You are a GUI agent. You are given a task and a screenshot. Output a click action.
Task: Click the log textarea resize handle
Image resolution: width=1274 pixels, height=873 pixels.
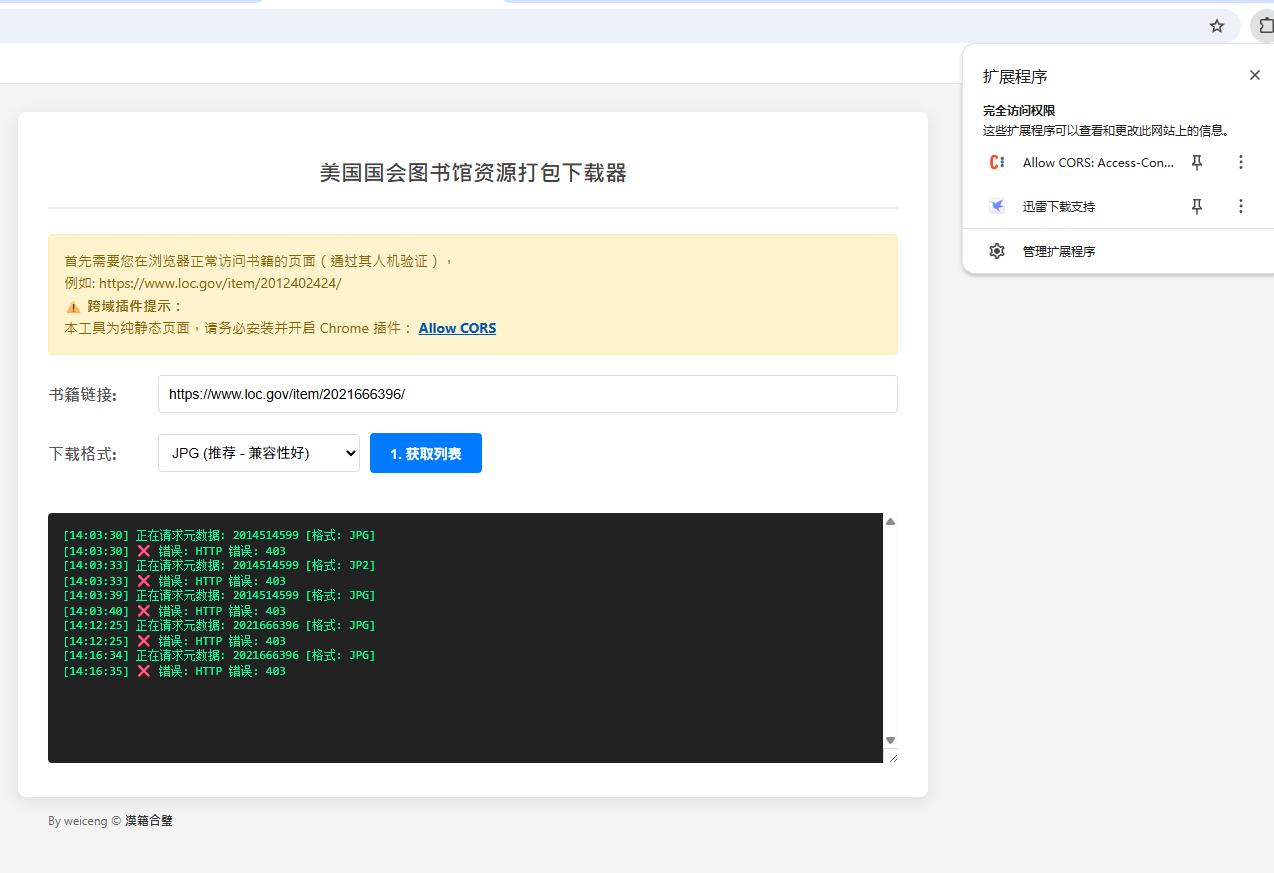click(891, 757)
